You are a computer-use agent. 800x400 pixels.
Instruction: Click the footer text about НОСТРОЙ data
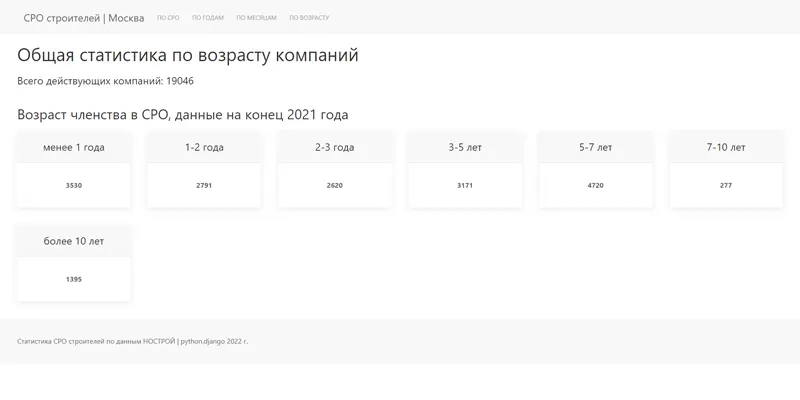[132, 341]
